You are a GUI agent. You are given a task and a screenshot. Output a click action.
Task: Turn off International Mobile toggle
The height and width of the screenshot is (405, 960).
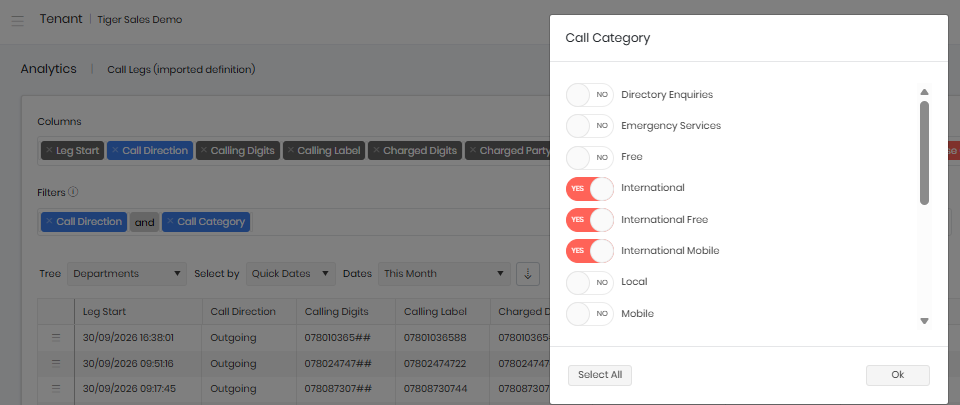(x=590, y=251)
